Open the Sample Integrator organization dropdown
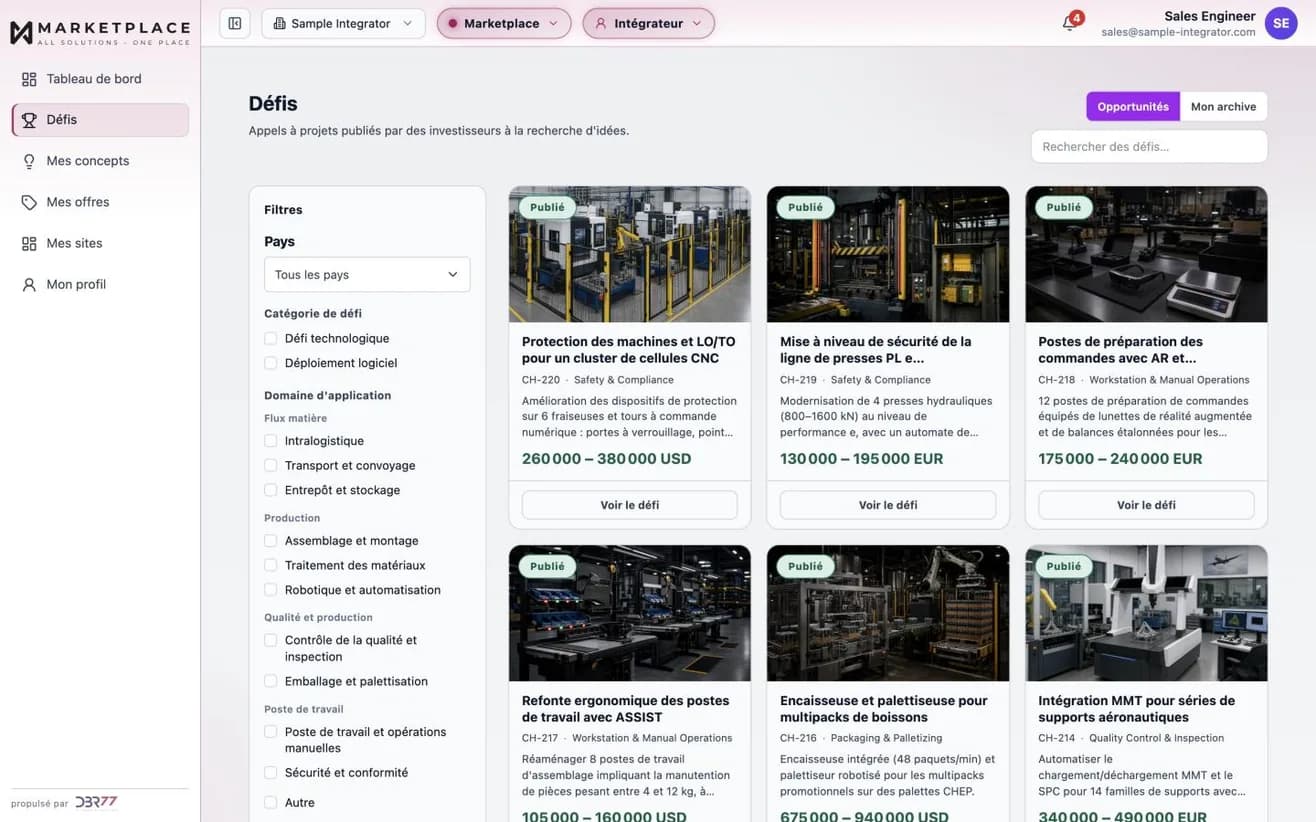 tap(343, 23)
